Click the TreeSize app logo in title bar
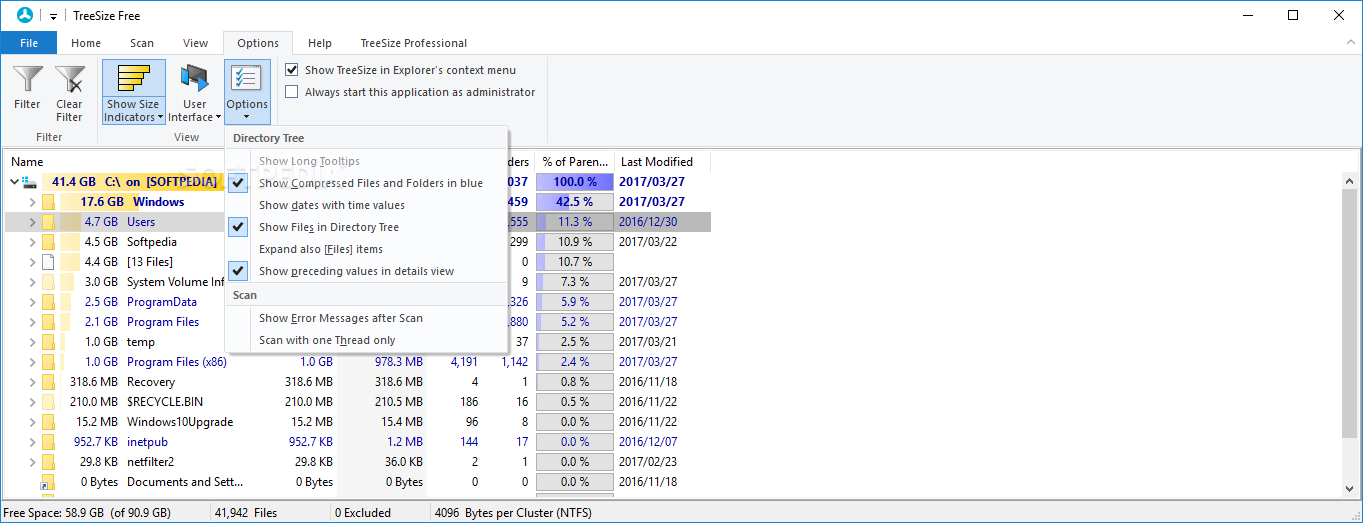The width and height of the screenshot is (1363, 523). pos(26,15)
